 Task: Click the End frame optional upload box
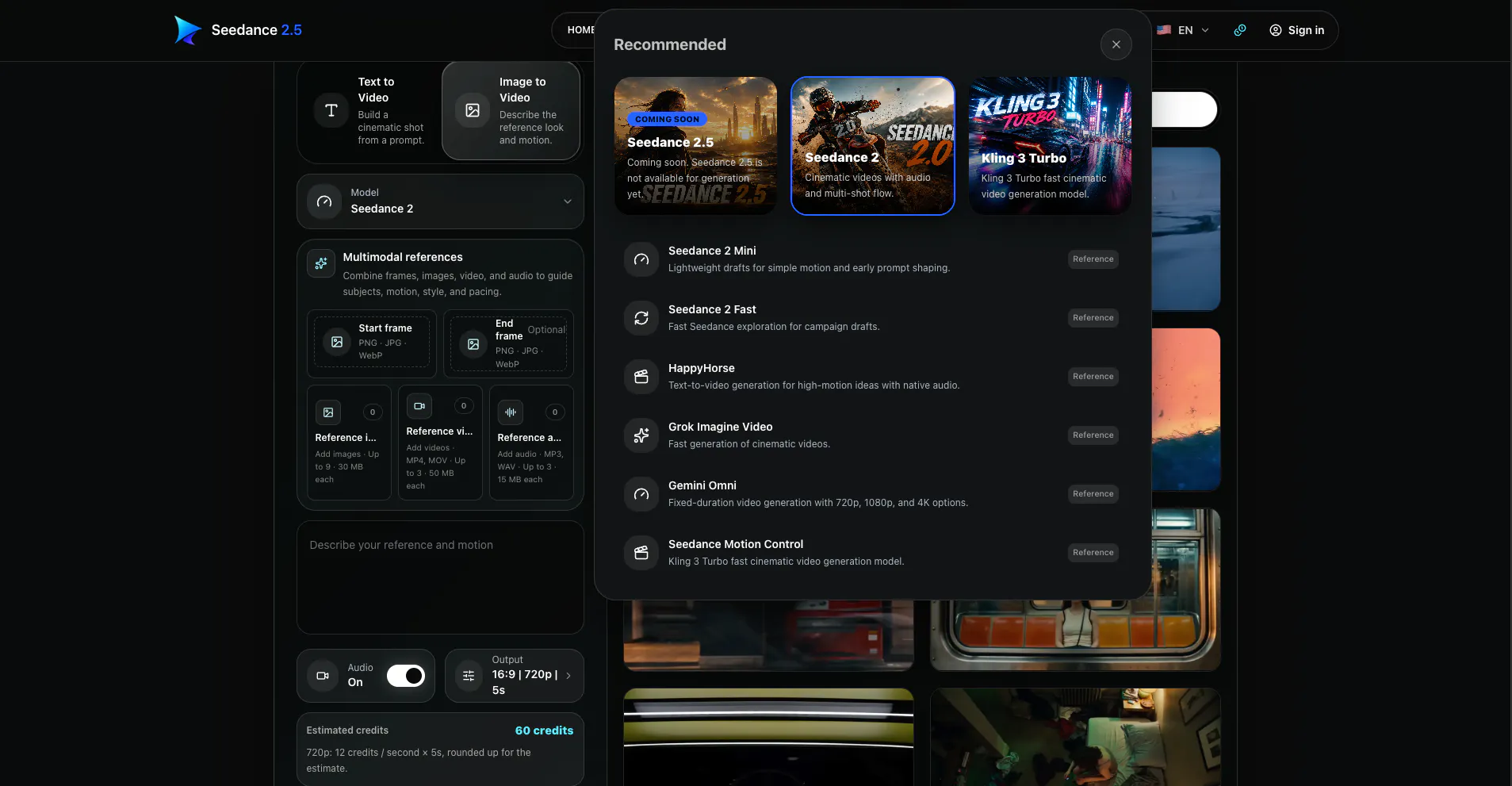coord(508,344)
